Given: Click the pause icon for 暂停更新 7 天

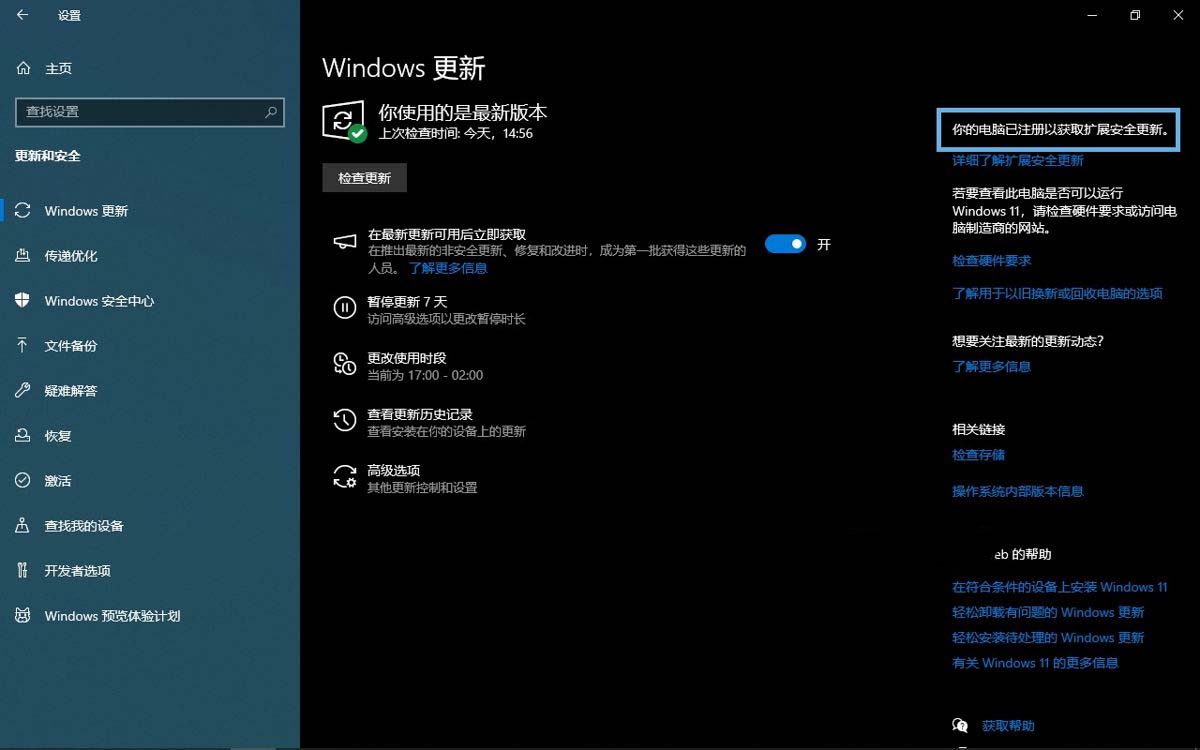Looking at the screenshot, I should [x=344, y=308].
